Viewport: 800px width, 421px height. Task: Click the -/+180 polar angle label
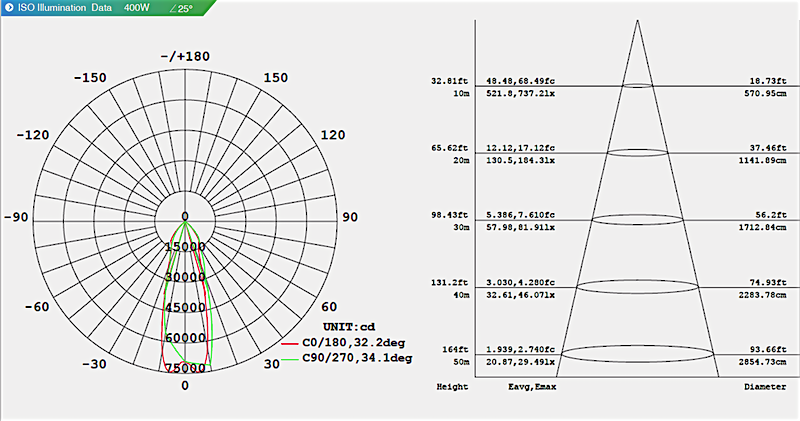click(185, 56)
